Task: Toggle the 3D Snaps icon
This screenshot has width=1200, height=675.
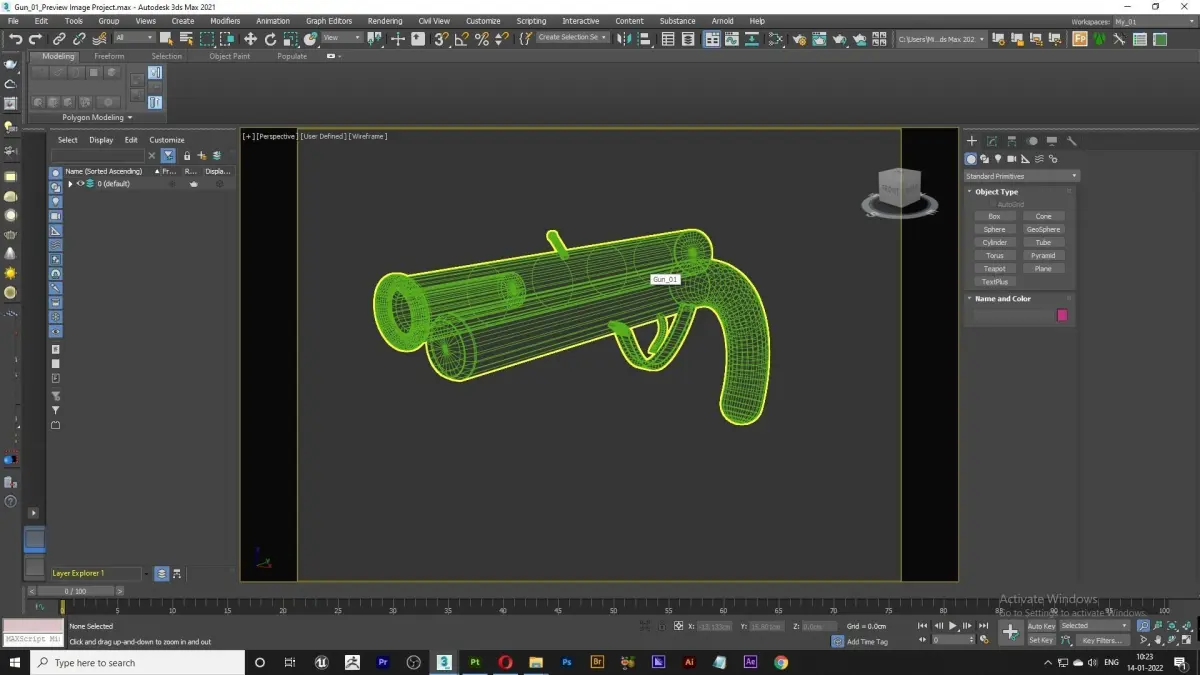Action: (x=441, y=39)
